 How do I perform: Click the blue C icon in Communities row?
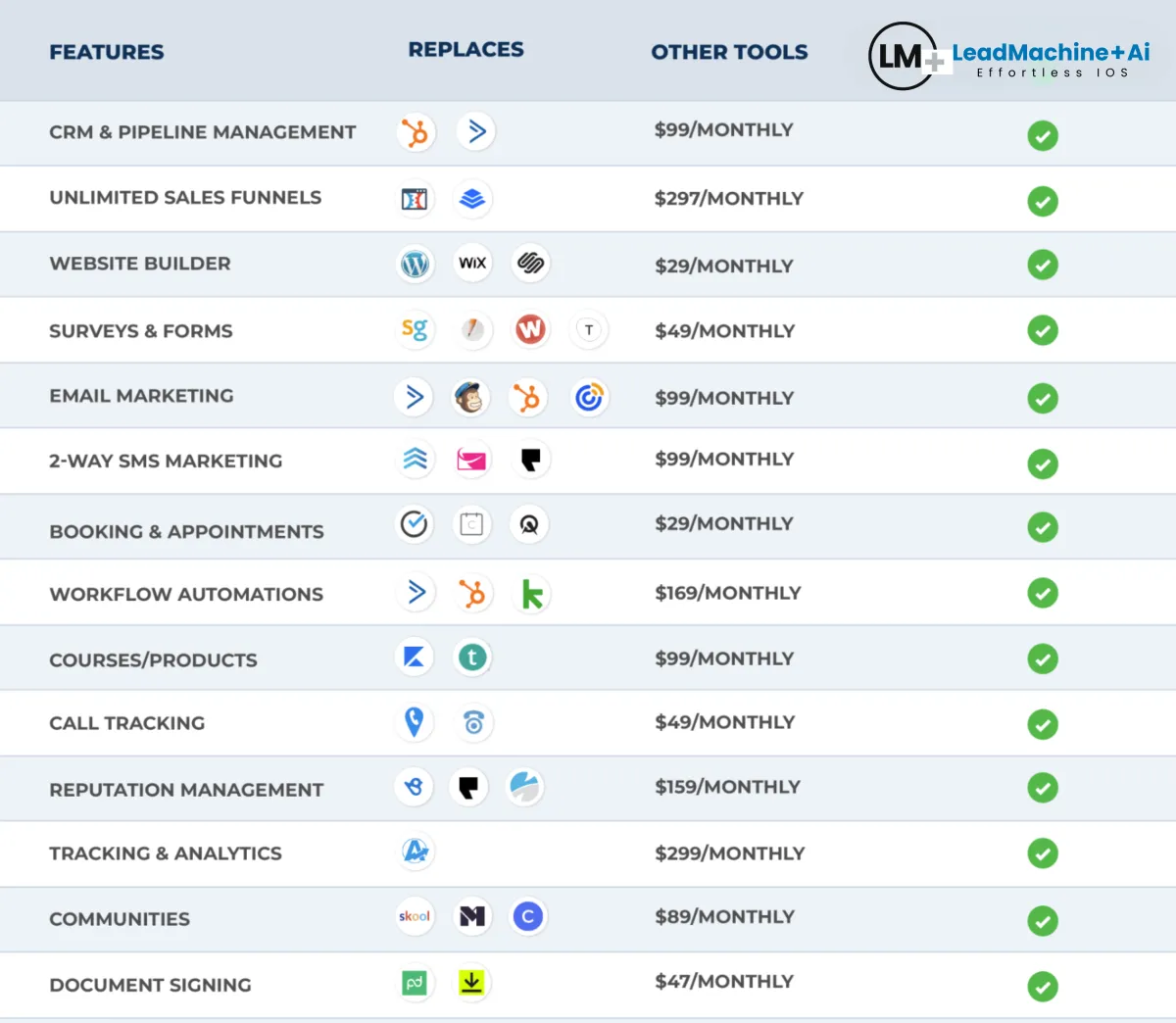point(527,916)
